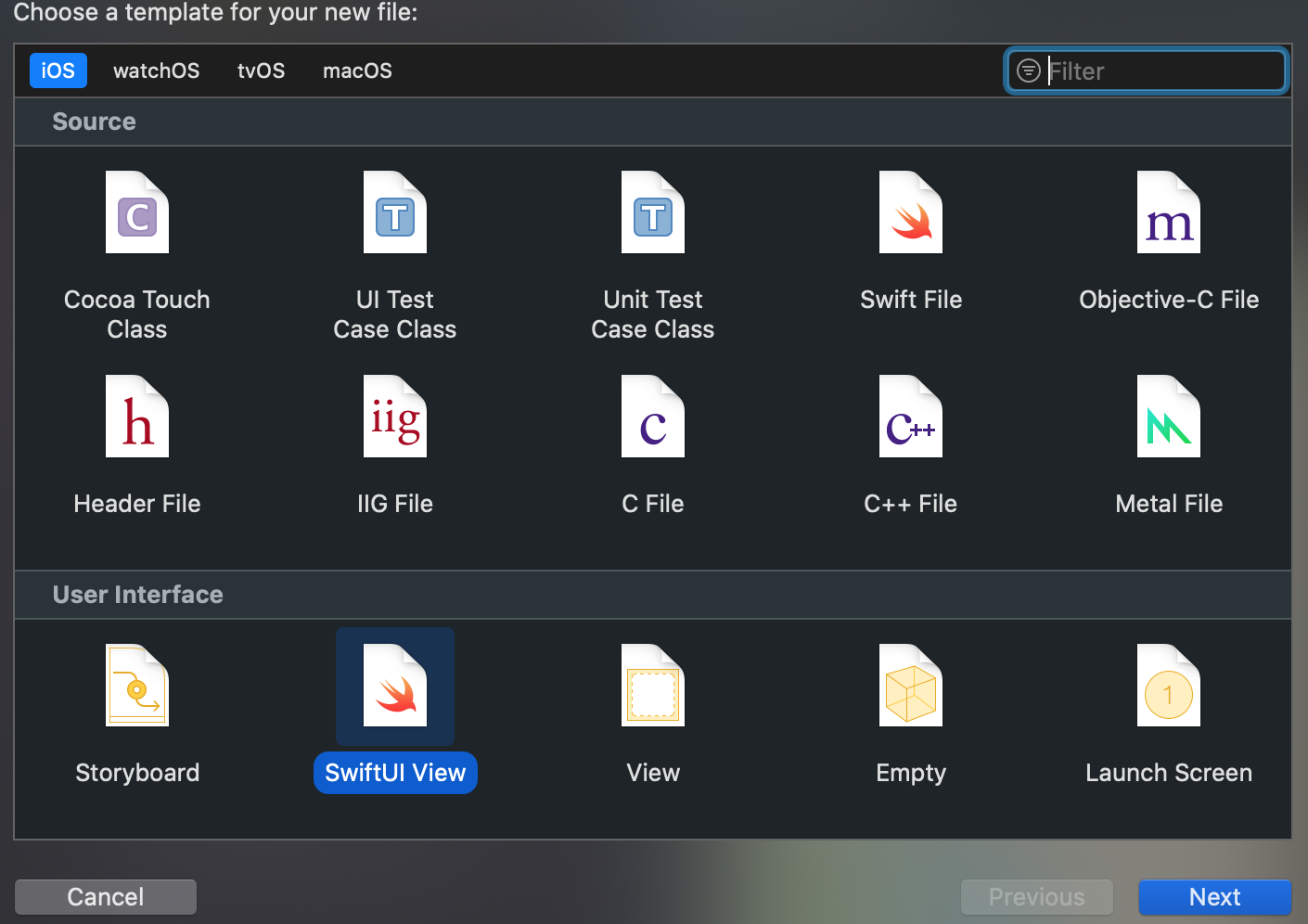This screenshot has height=924, width=1308.
Task: Switch to the watchOS platform tab
Action: click(157, 71)
